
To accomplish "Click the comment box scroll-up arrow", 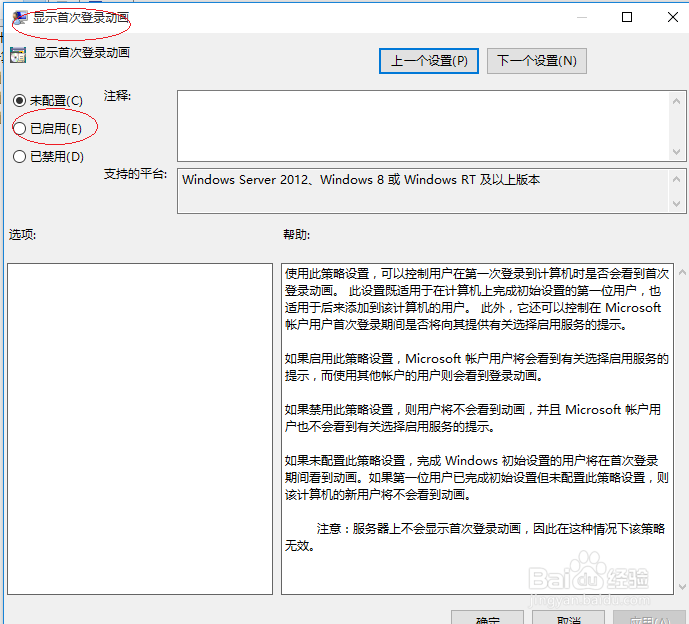I will coord(676,101).
